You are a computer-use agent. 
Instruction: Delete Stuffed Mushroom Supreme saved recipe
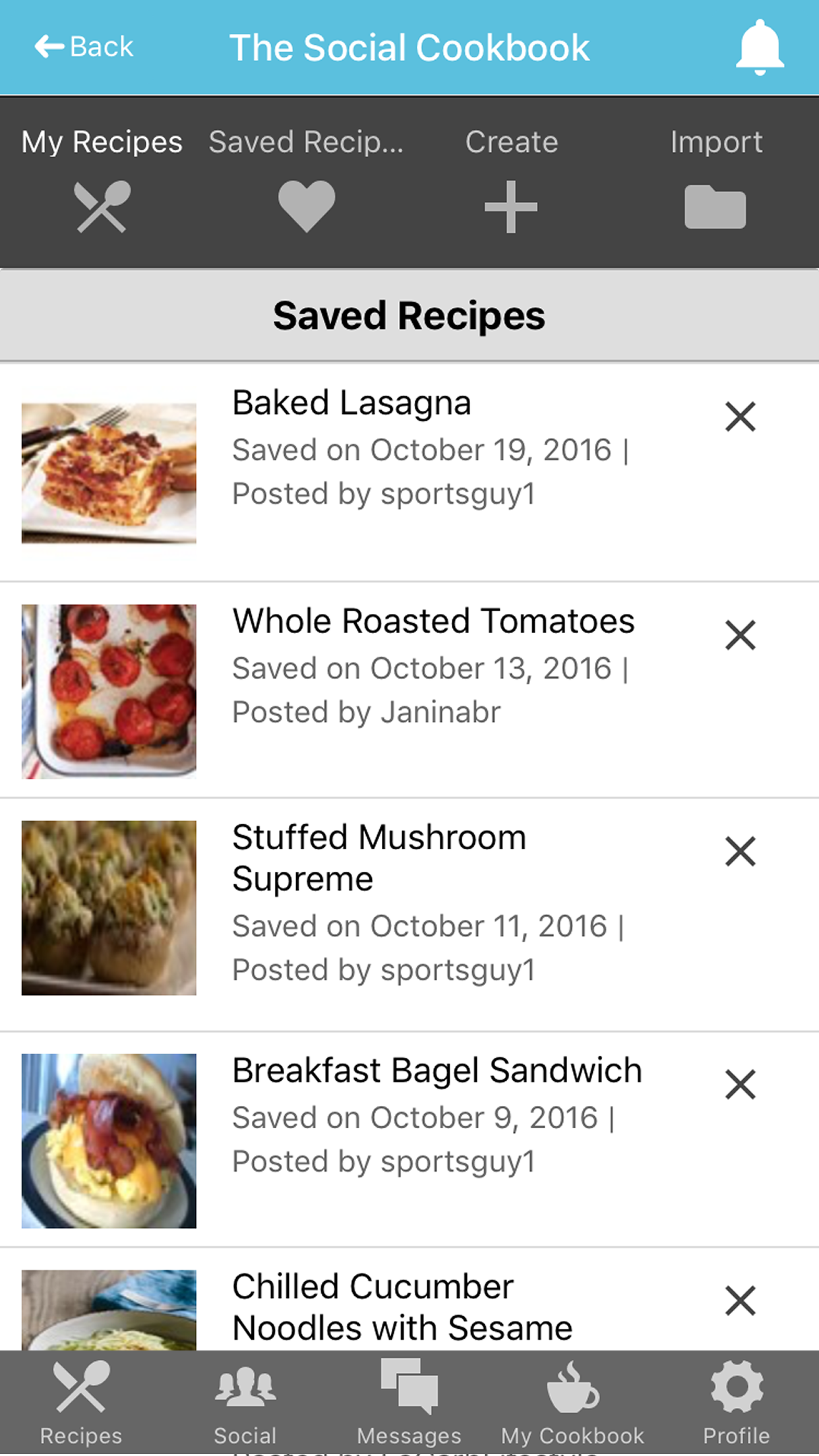(x=740, y=851)
